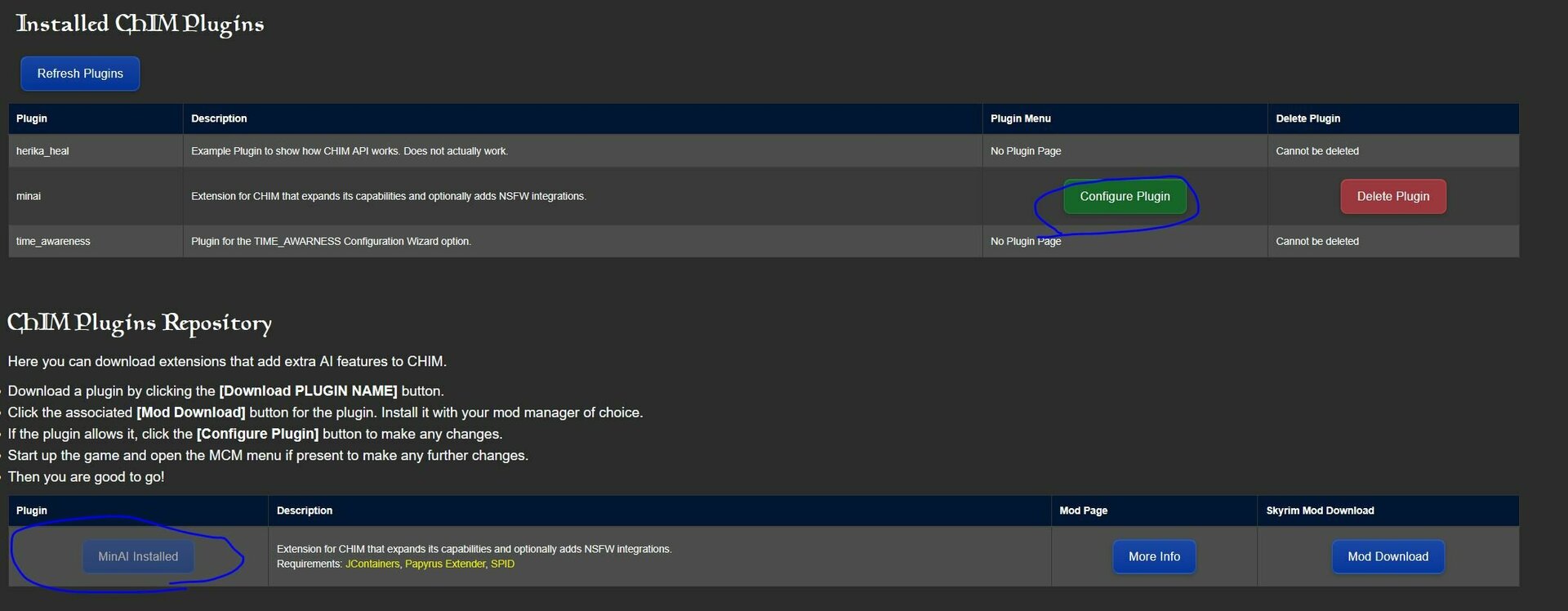Image resolution: width=1568 pixels, height=611 pixels.
Task: Delete the minai plugin
Action: click(x=1392, y=196)
